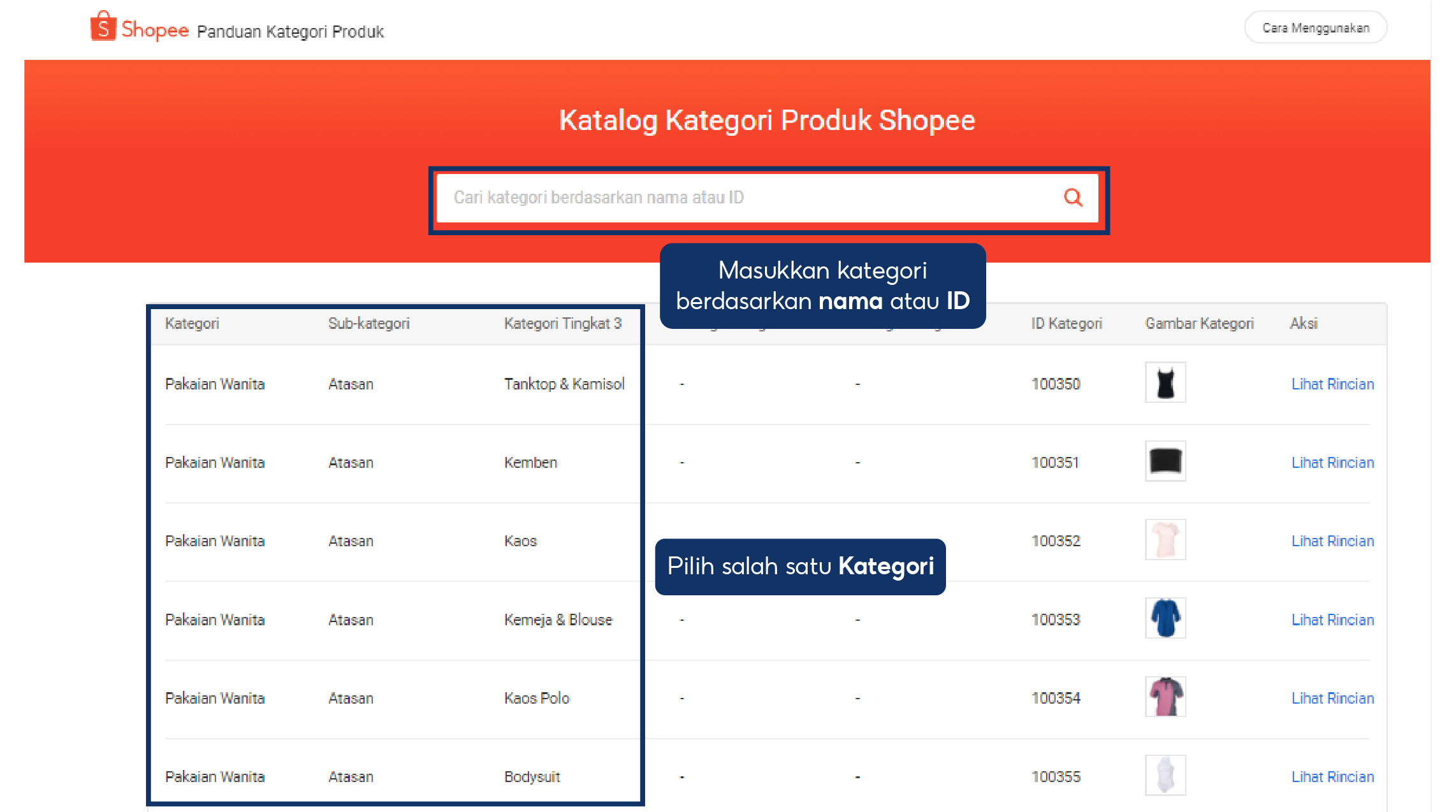Click the ID Kategori column header
Viewport: 1456px width, 812px height.
point(1066,324)
